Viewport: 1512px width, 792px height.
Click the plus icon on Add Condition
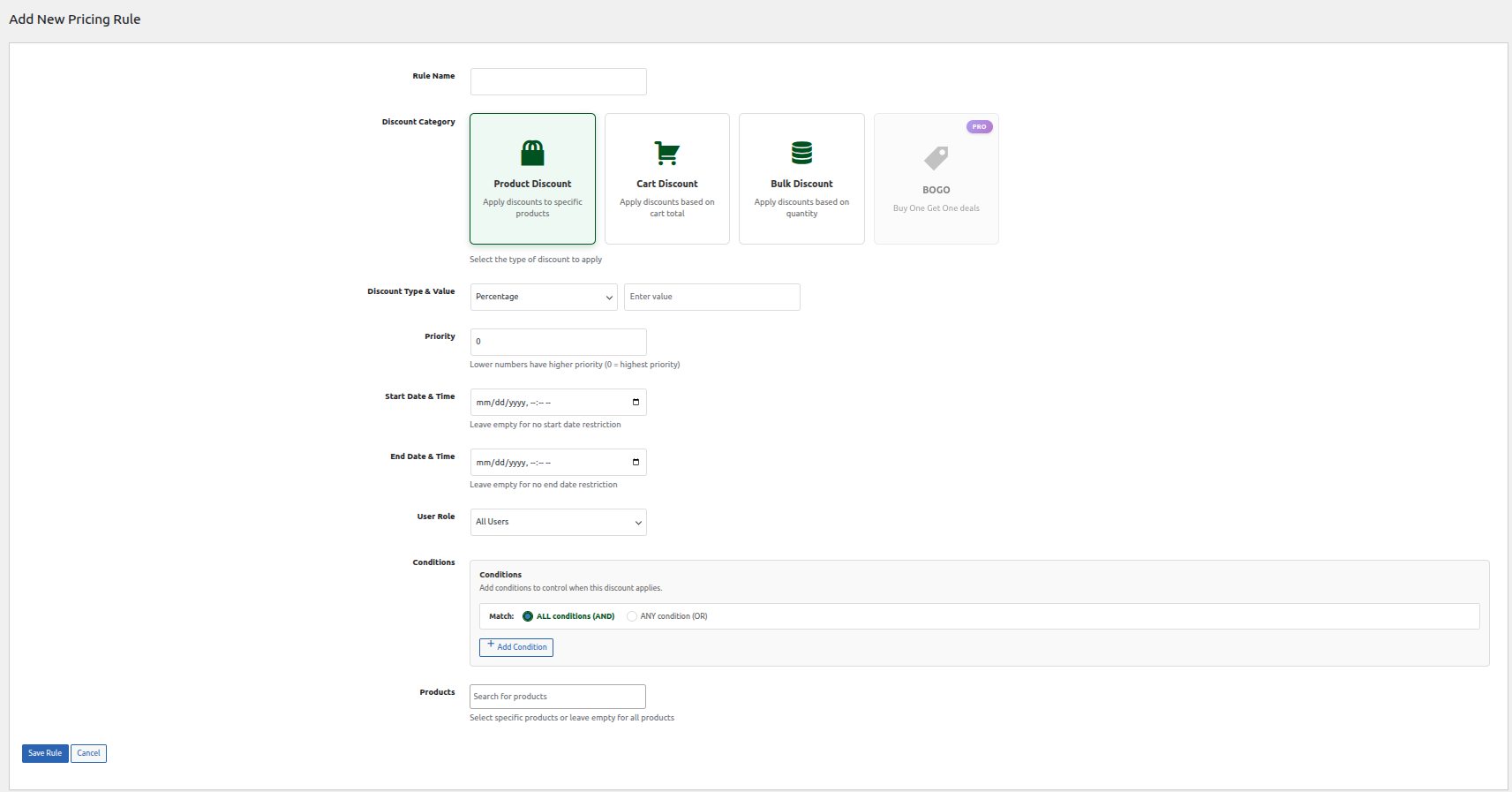(x=491, y=645)
